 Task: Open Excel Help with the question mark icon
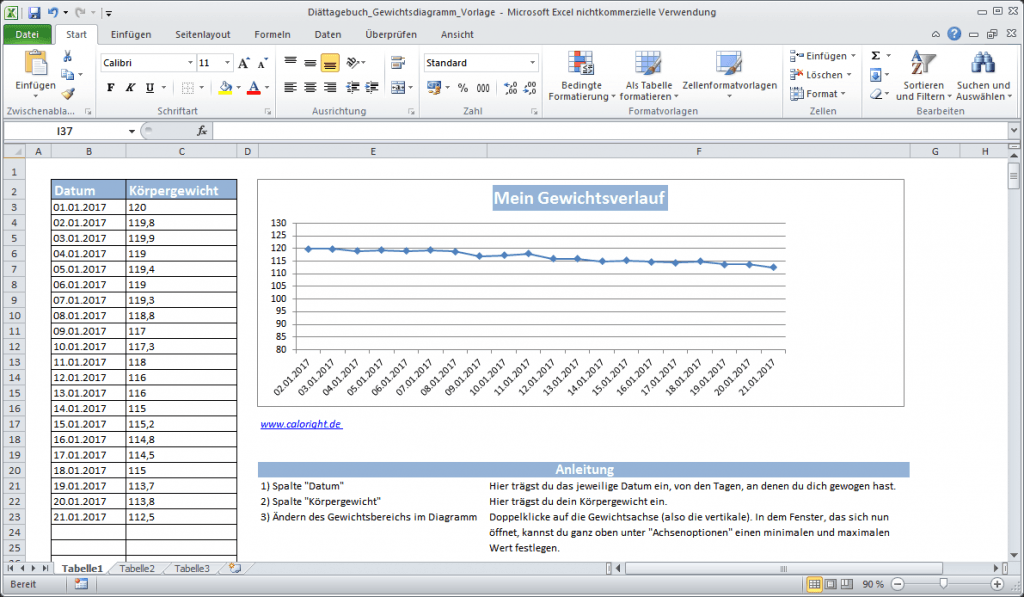[x=954, y=34]
